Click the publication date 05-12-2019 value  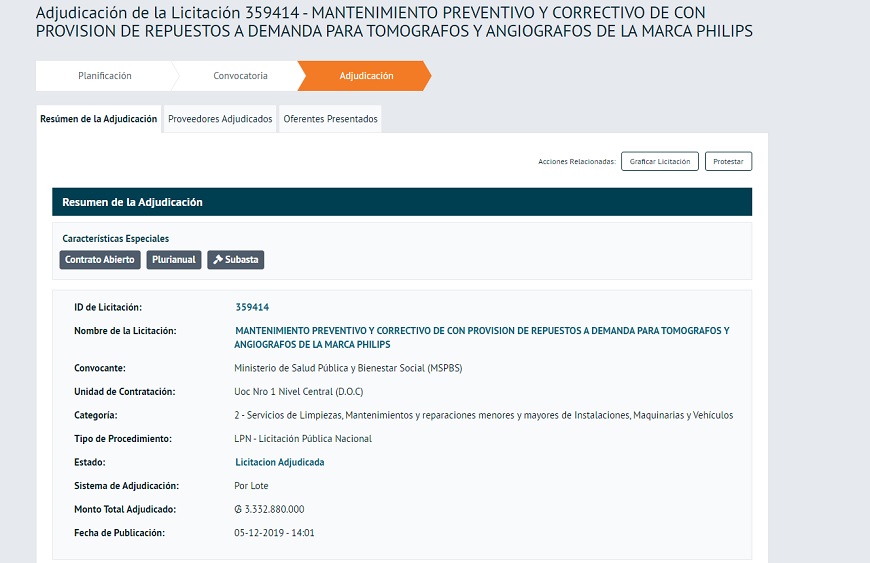click(x=274, y=533)
